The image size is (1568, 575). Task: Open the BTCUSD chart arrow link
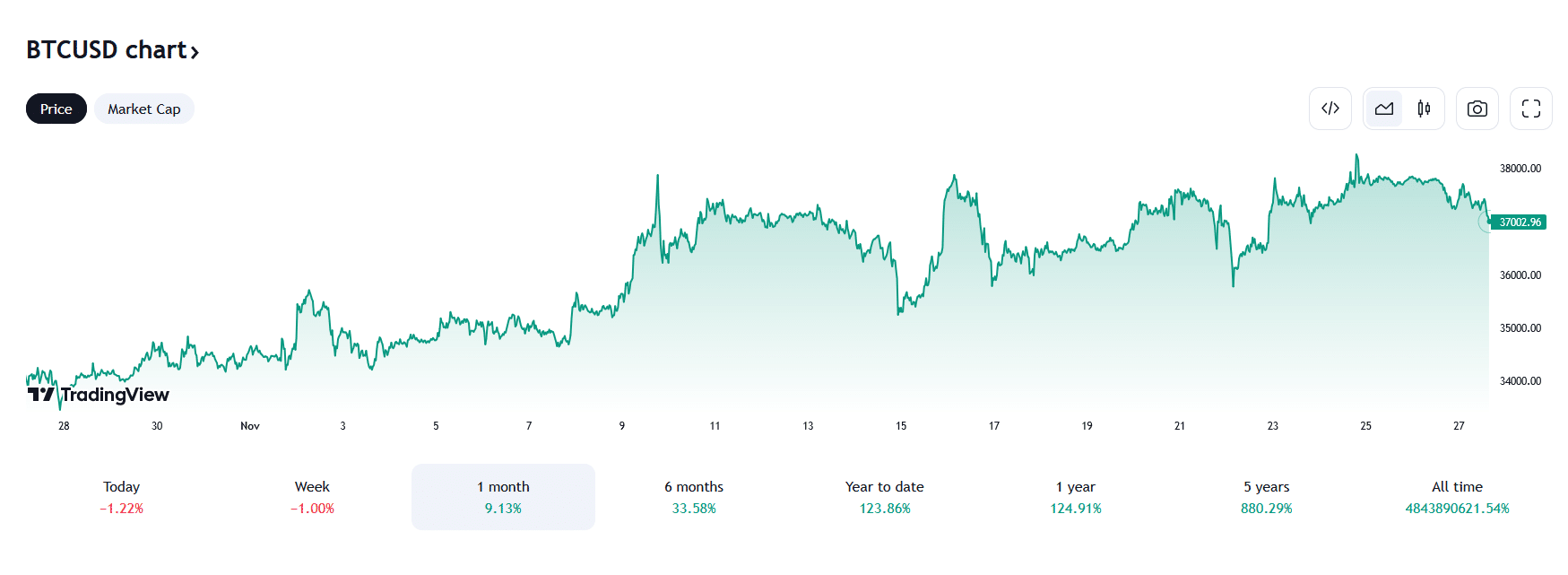(x=195, y=52)
